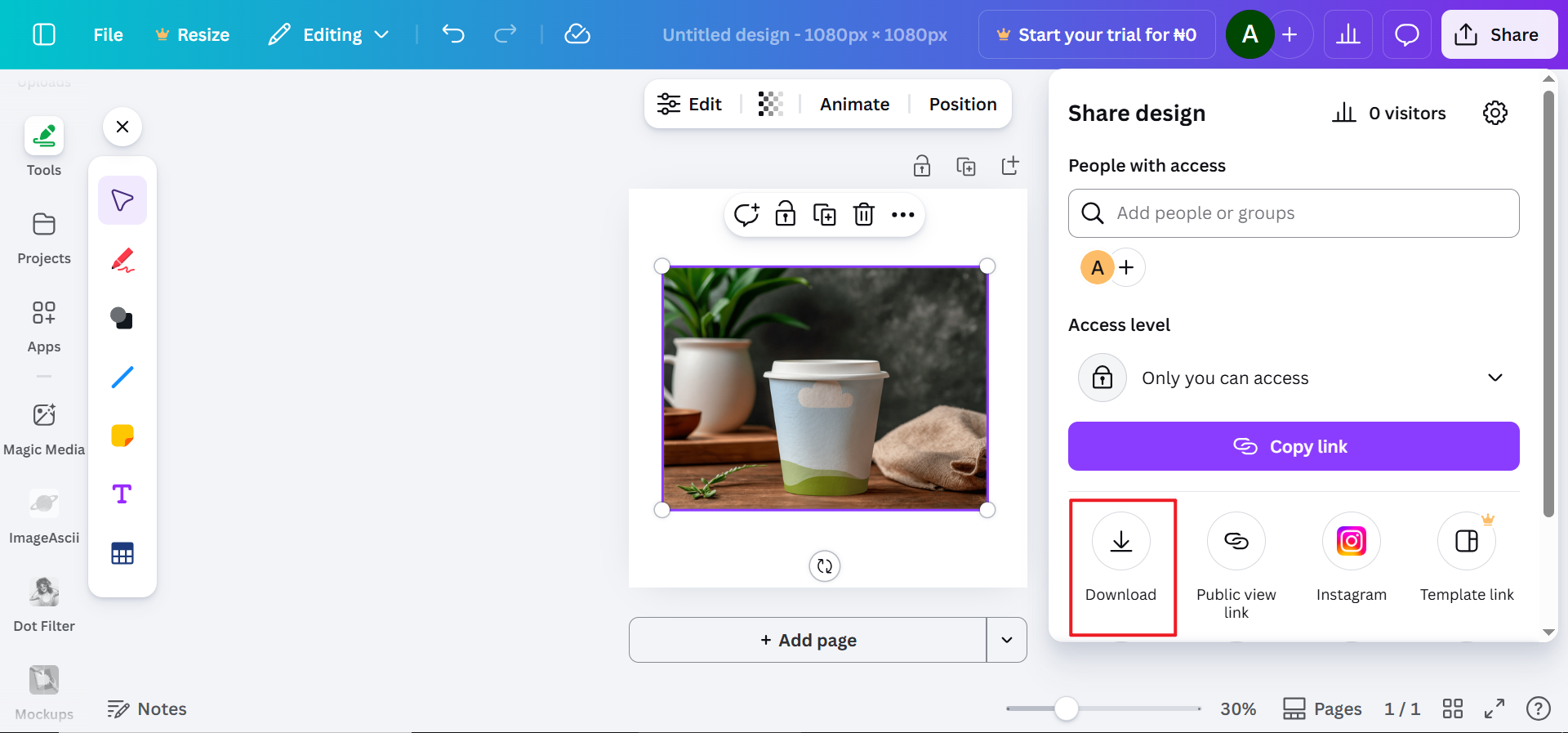This screenshot has width=1568, height=733.
Task: Select the coffee cup image on canvas
Action: pos(825,388)
